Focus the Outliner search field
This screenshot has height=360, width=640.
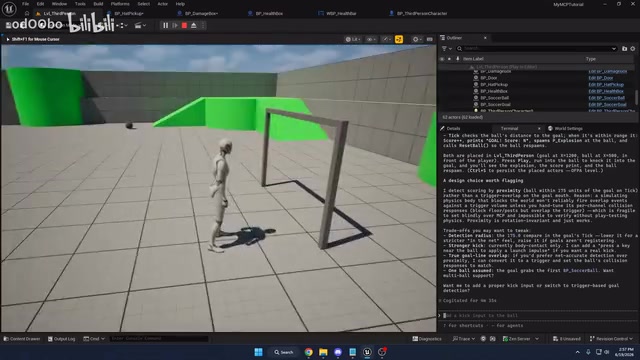tap(536, 49)
